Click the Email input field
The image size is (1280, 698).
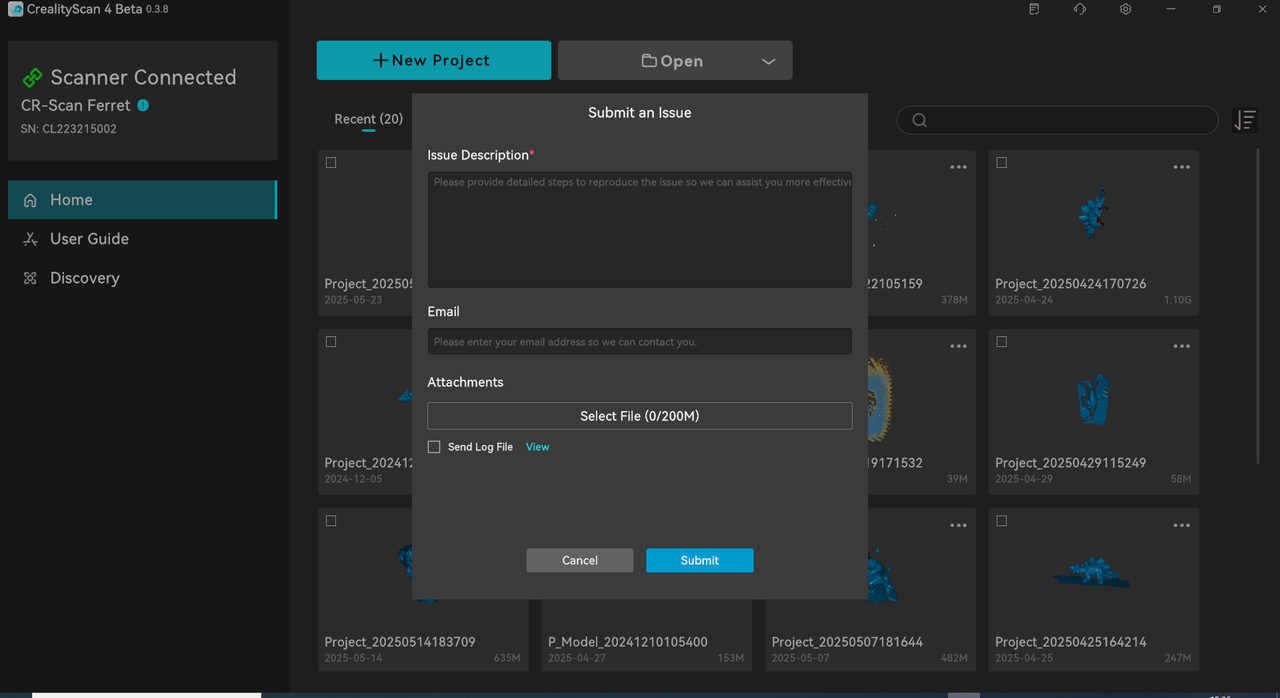[640, 341]
